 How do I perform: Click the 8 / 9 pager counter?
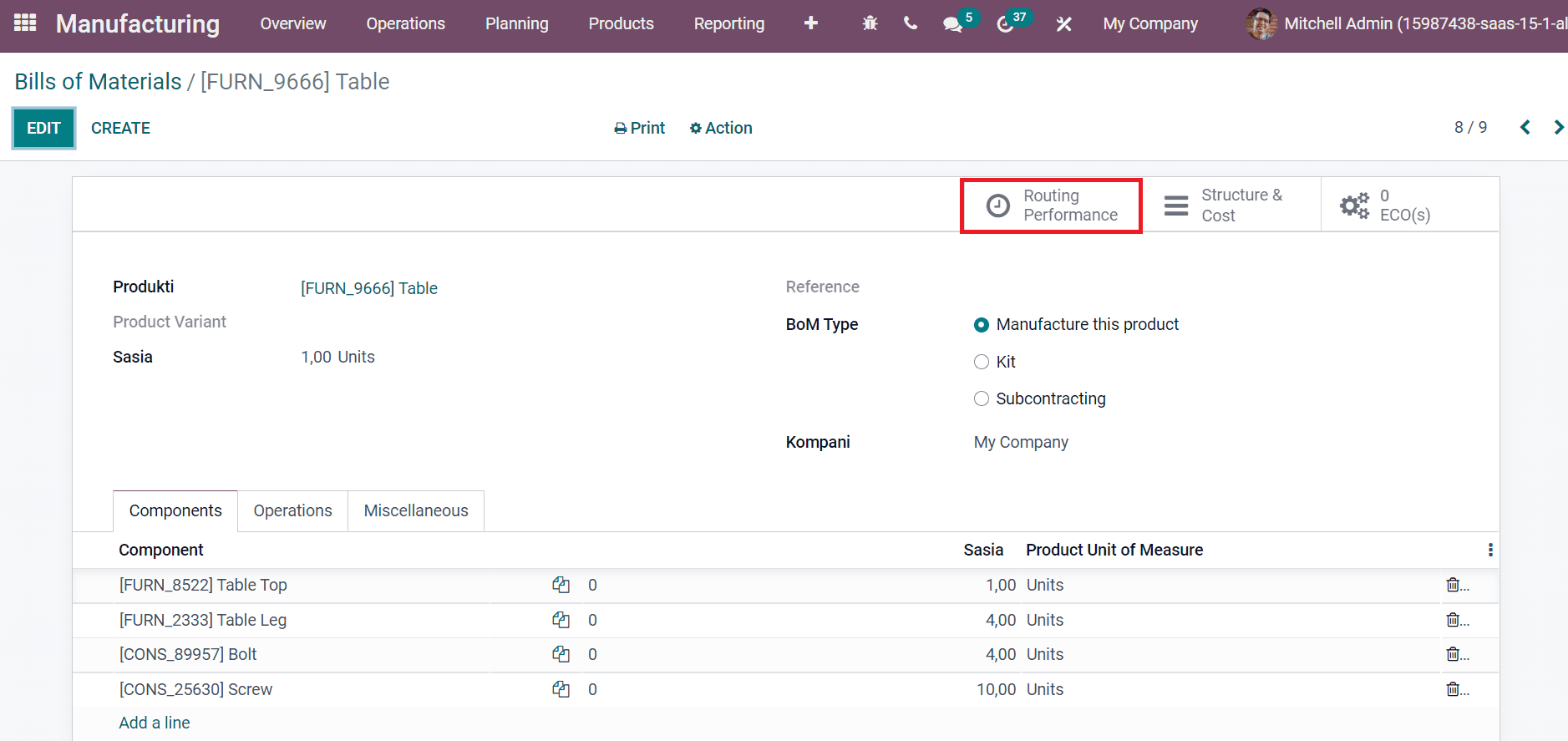pos(1470,127)
